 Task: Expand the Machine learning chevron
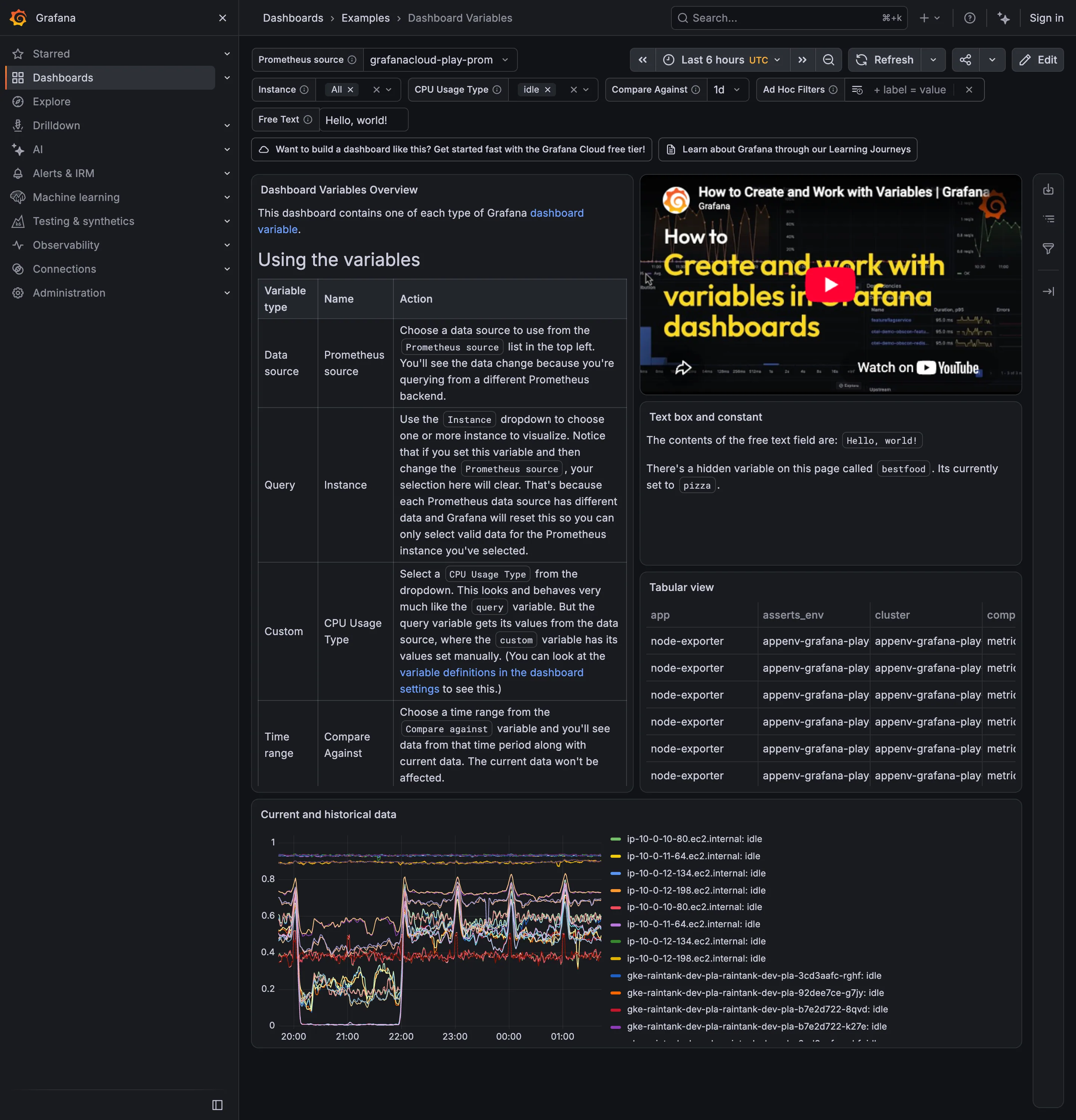pos(227,197)
